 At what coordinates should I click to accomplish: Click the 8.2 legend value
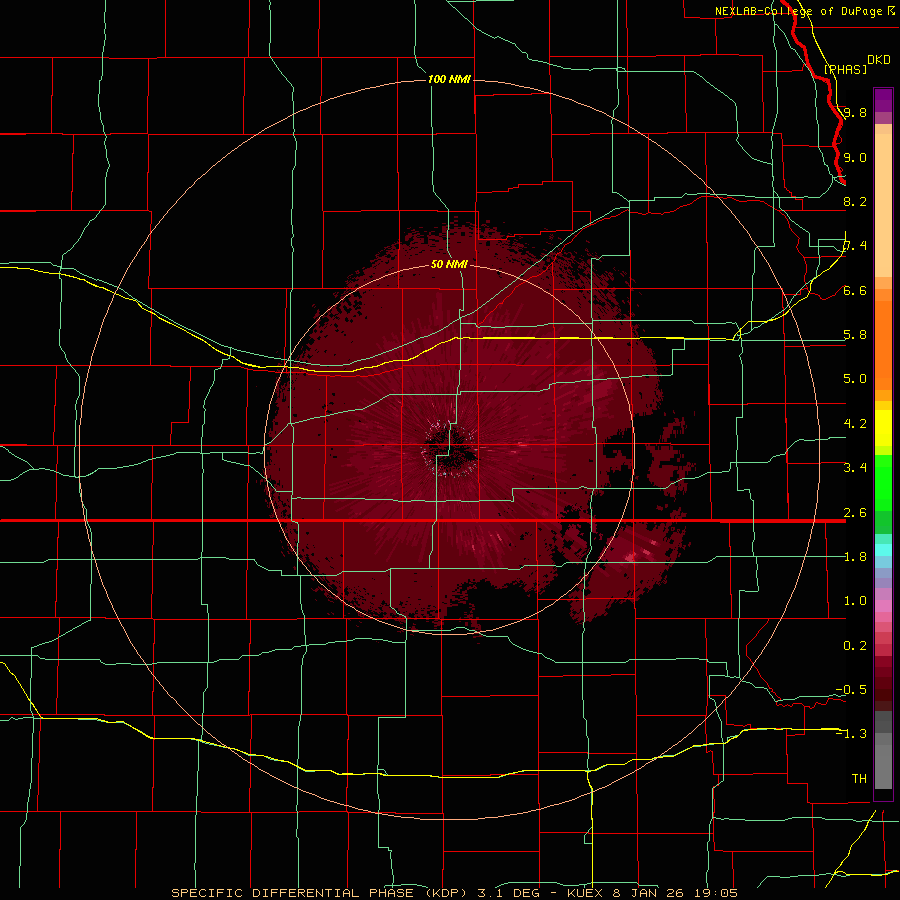pos(855,201)
